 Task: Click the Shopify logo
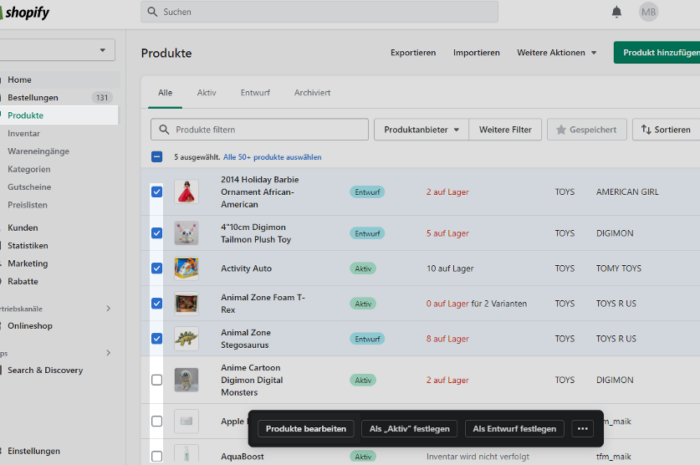(25, 12)
